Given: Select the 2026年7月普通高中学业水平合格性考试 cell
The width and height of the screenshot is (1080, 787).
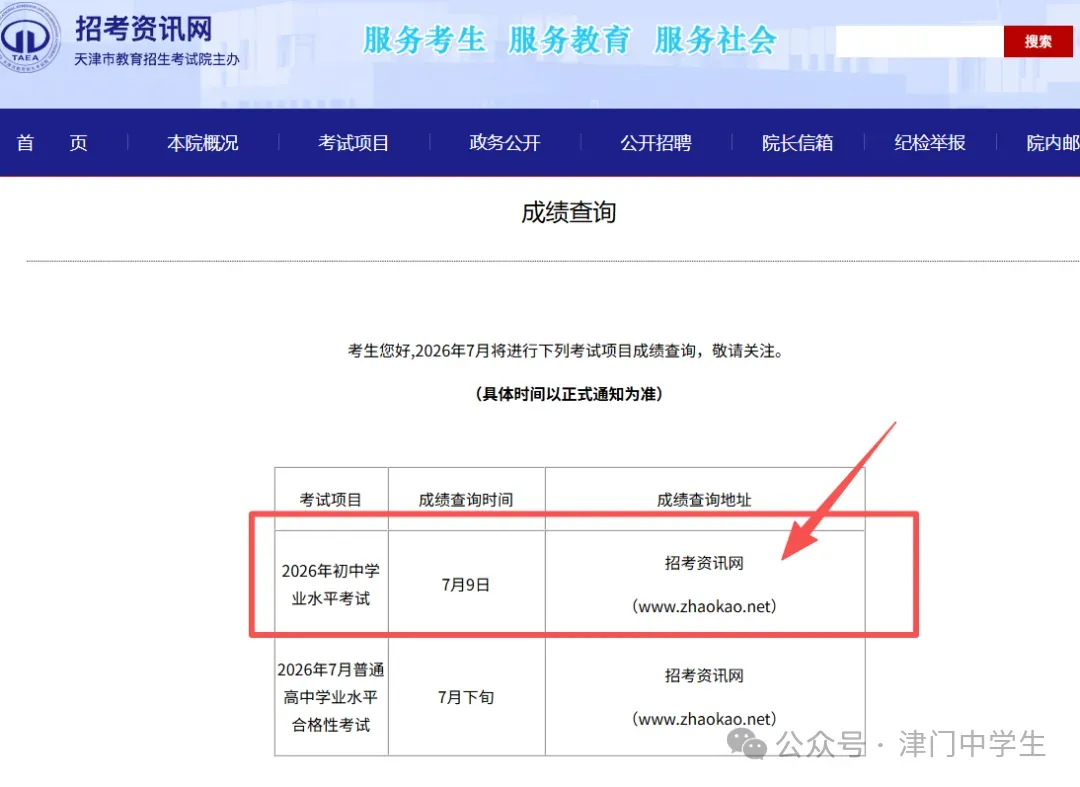Looking at the screenshot, I should point(331,697).
